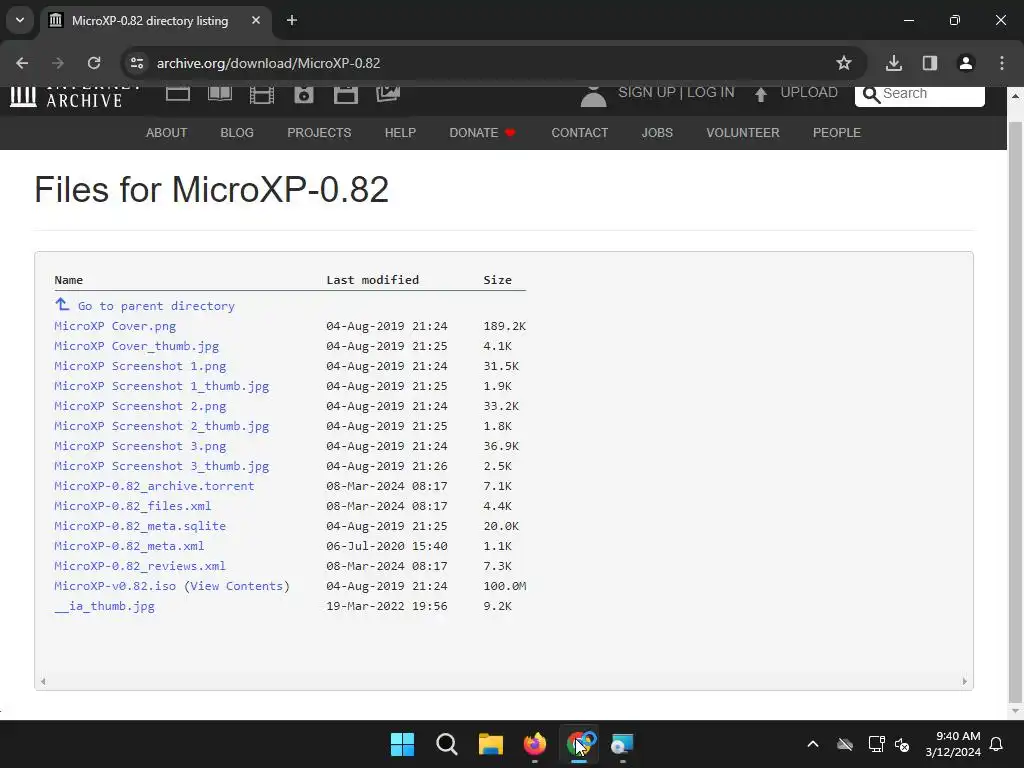The width and height of the screenshot is (1024, 768).
Task: Open the VOLUNTEER menu item
Action: tap(743, 133)
